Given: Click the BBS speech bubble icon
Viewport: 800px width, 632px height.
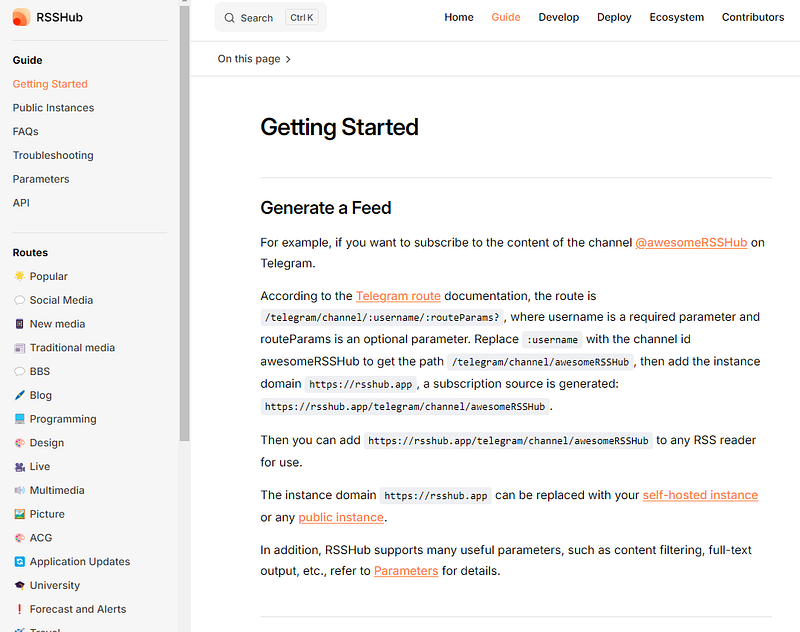Looking at the screenshot, I should pyautogui.click(x=19, y=371).
